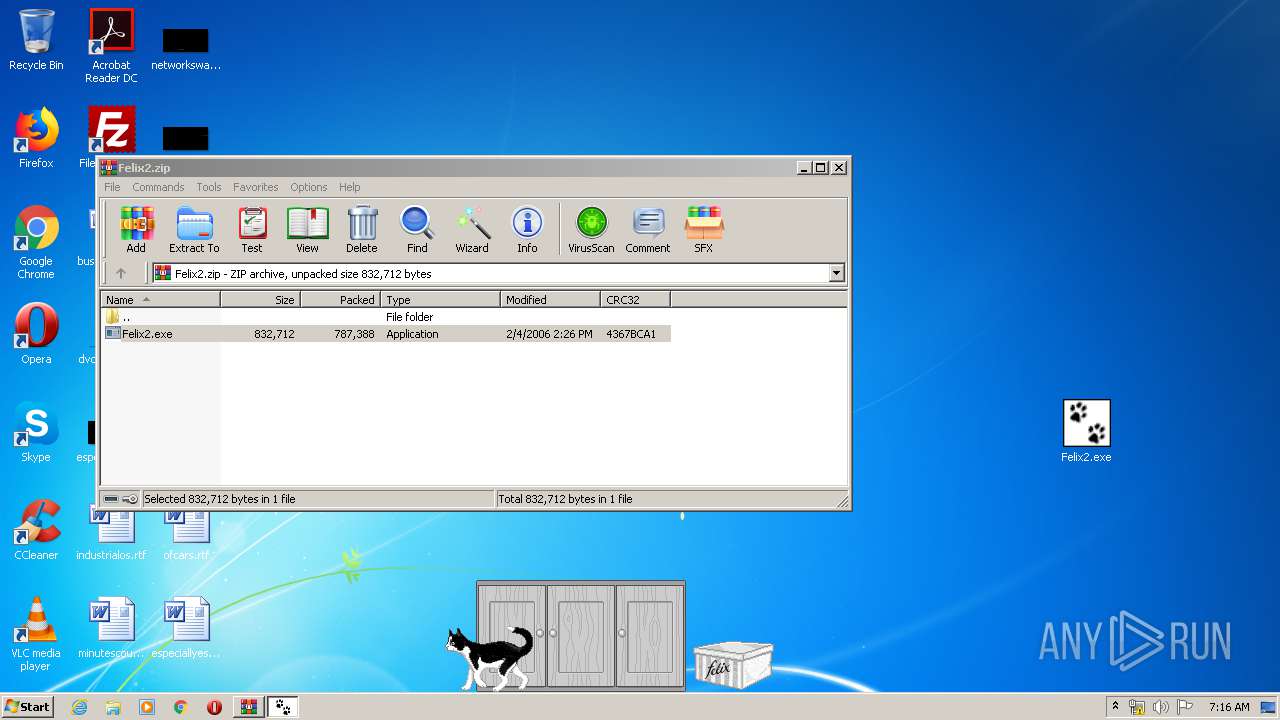This screenshot has width=1280, height=720.
Task: Click the Delete trash icon in WinRAR
Action: (x=362, y=230)
